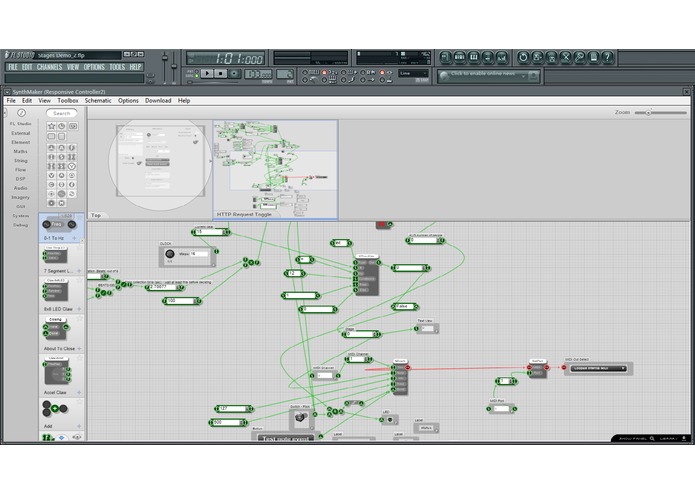The width and height of the screenshot is (695, 494).
Task: Move the SynthMaker Zoom slider
Action: pos(648,113)
